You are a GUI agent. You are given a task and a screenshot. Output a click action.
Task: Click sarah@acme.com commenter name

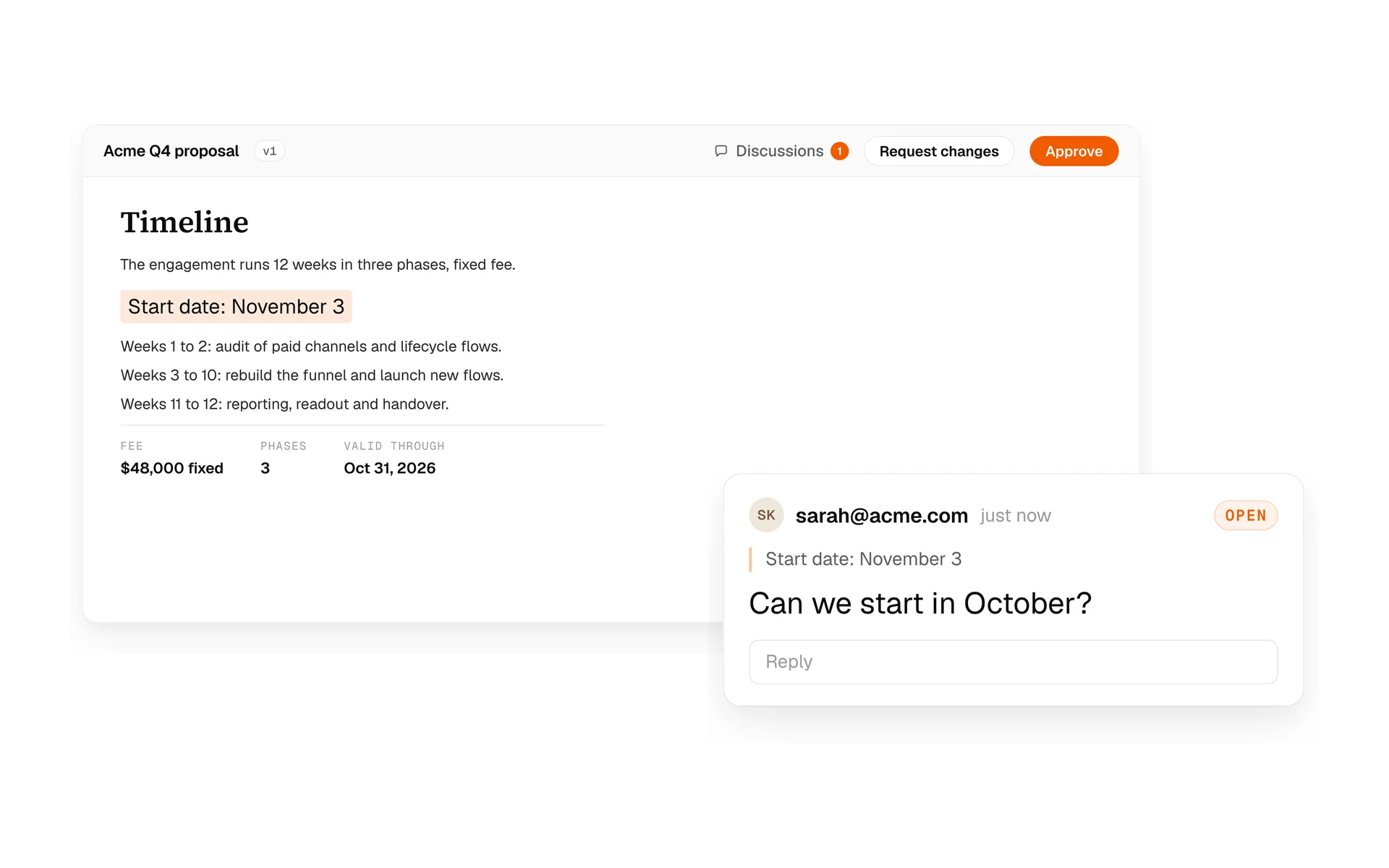pos(881,516)
